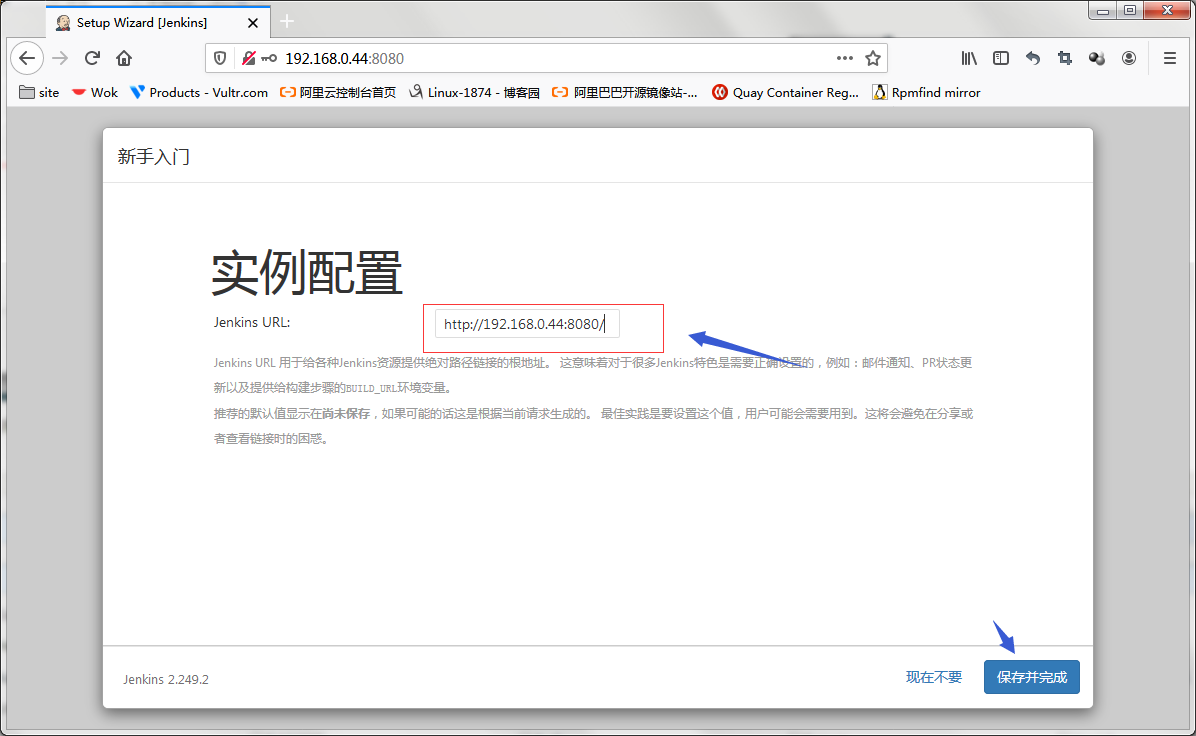Close the Setup Wizard tab
Screen dimensions: 1196x736
253,23
